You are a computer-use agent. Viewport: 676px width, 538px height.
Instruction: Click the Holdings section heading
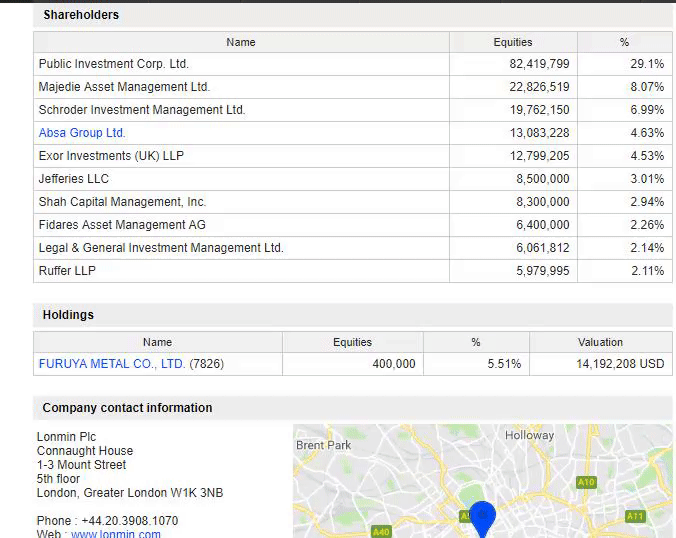[68, 315]
